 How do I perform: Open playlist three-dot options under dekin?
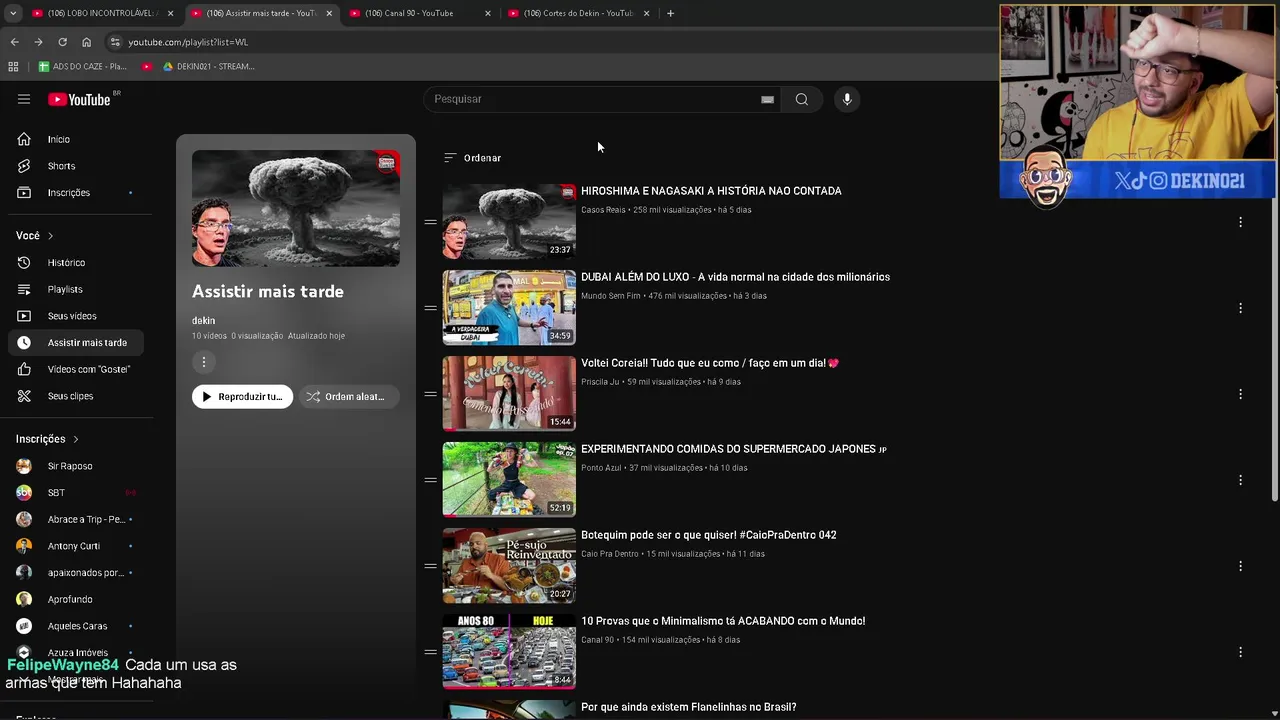203,362
